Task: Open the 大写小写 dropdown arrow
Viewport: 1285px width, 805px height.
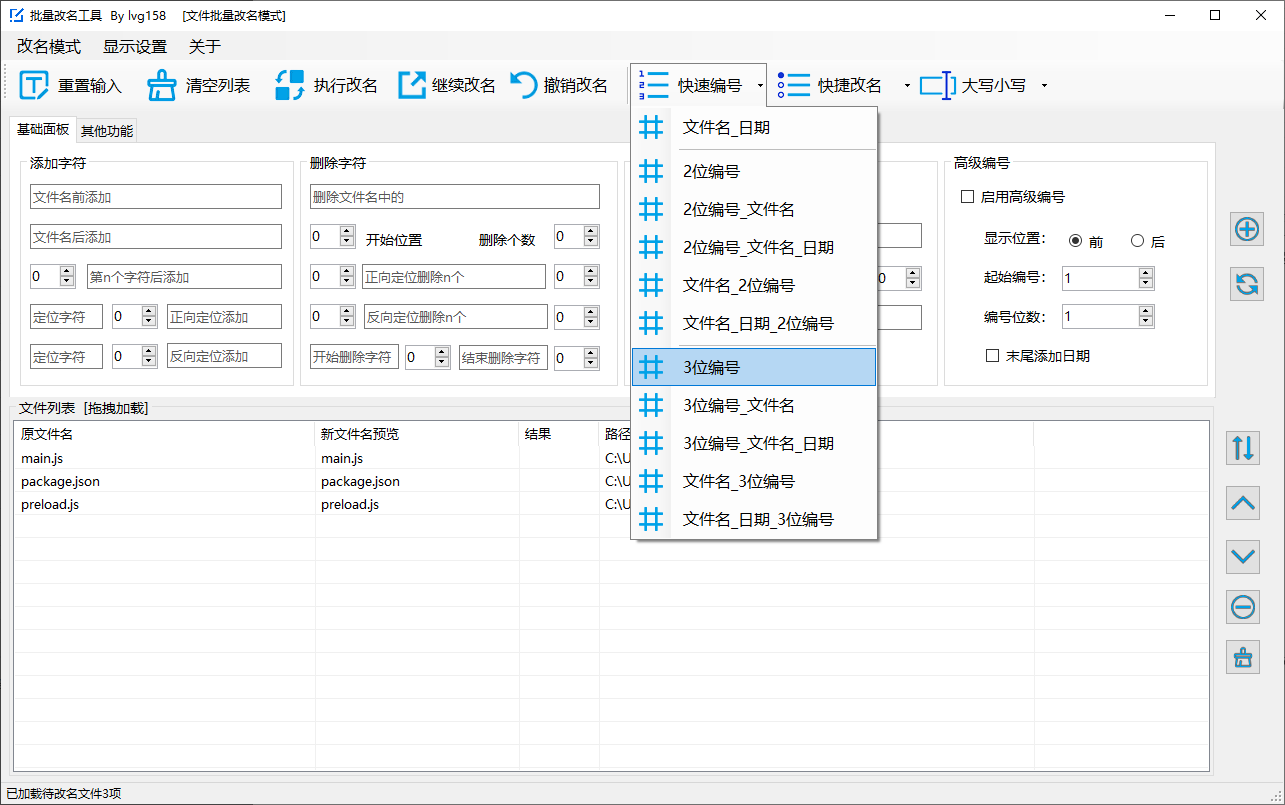Action: point(1044,86)
